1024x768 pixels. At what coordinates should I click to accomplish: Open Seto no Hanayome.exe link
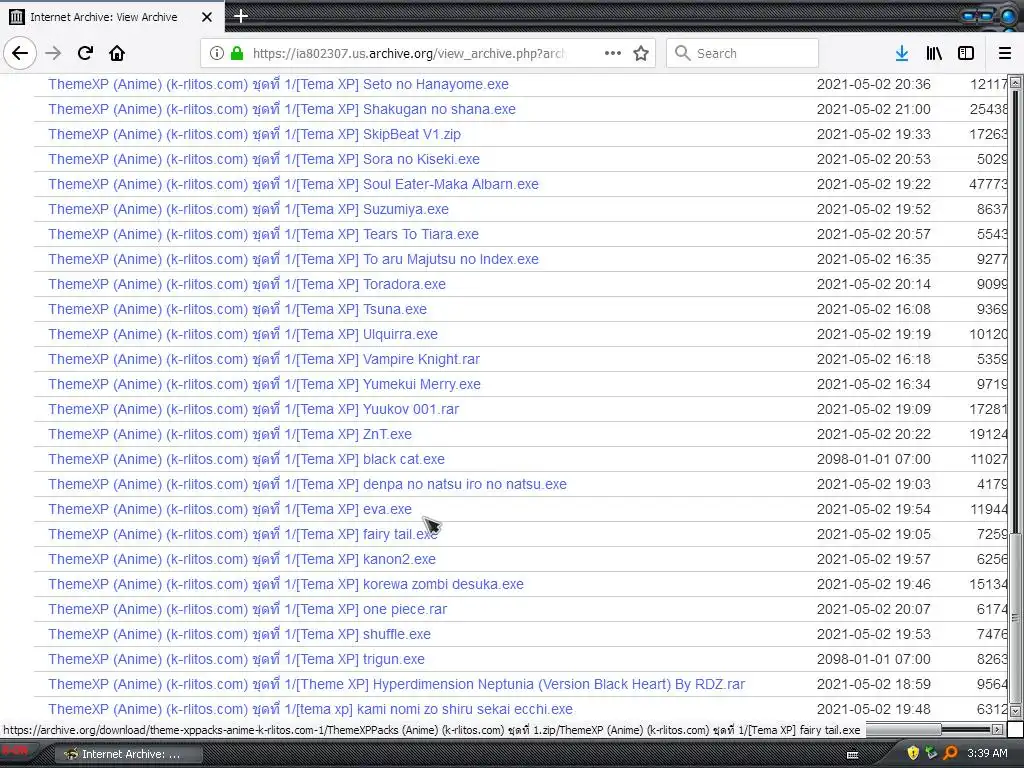pyautogui.click(x=278, y=84)
